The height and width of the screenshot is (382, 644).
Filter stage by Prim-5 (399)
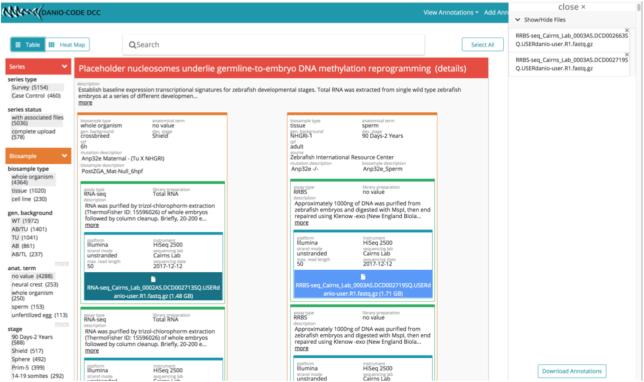28,368
